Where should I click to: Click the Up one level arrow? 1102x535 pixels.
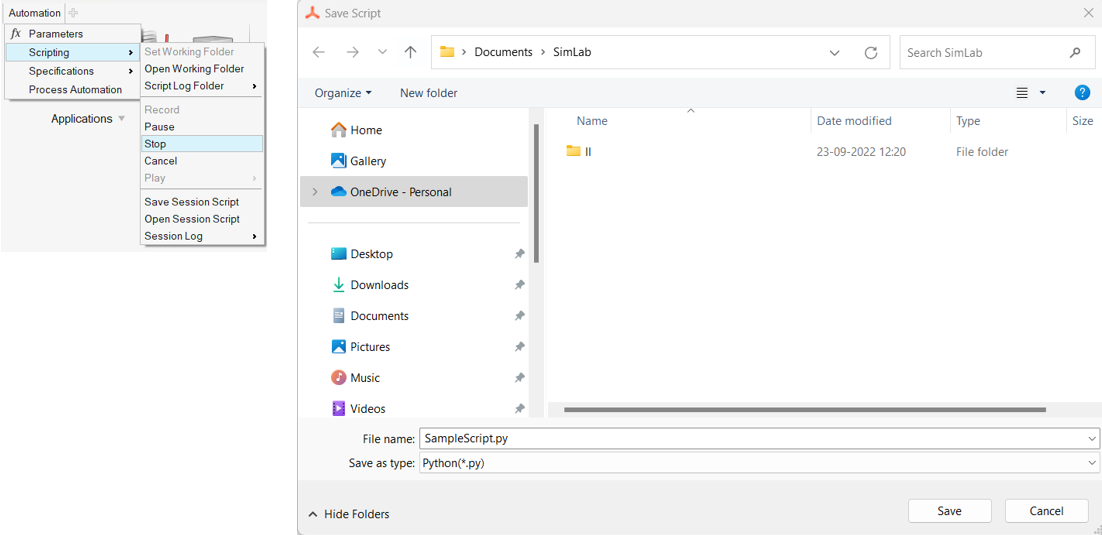[x=410, y=52]
